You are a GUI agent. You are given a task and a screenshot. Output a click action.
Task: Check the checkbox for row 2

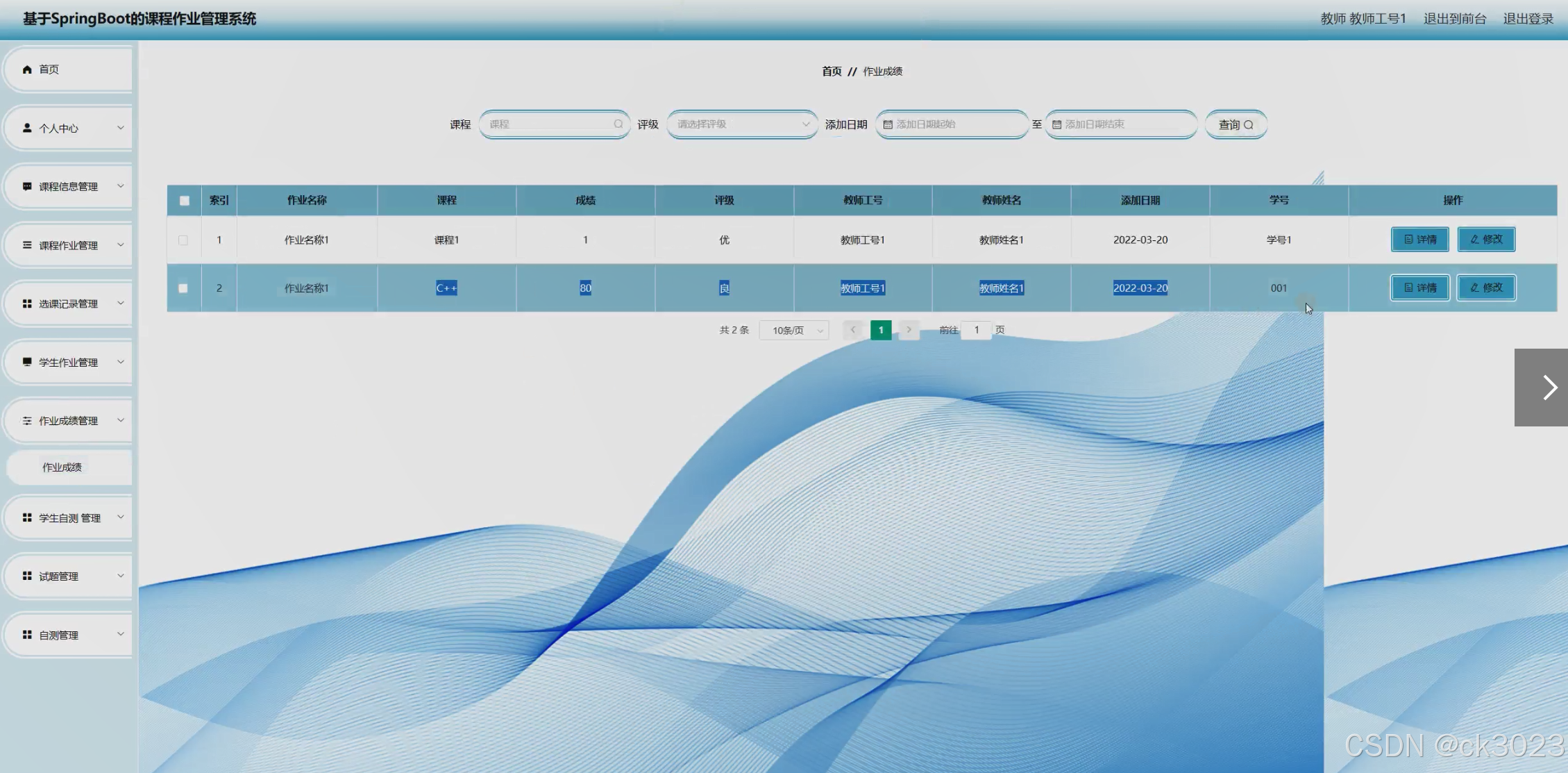[183, 288]
